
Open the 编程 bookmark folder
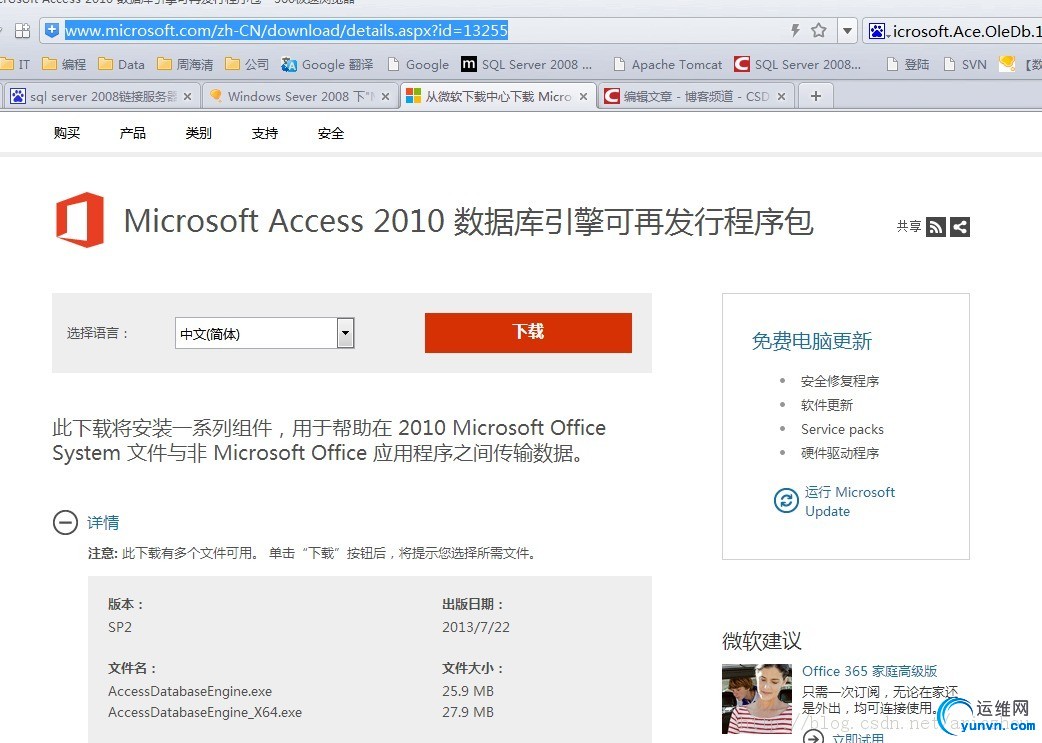64,64
